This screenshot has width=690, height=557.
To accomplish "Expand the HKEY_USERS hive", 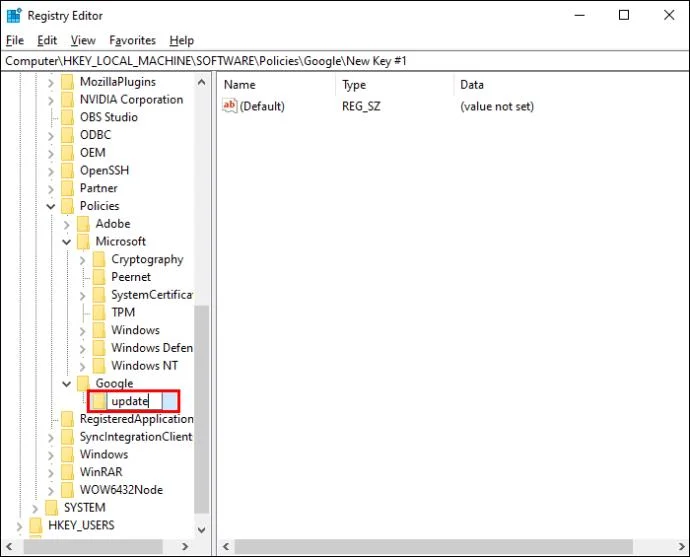I will [19, 526].
